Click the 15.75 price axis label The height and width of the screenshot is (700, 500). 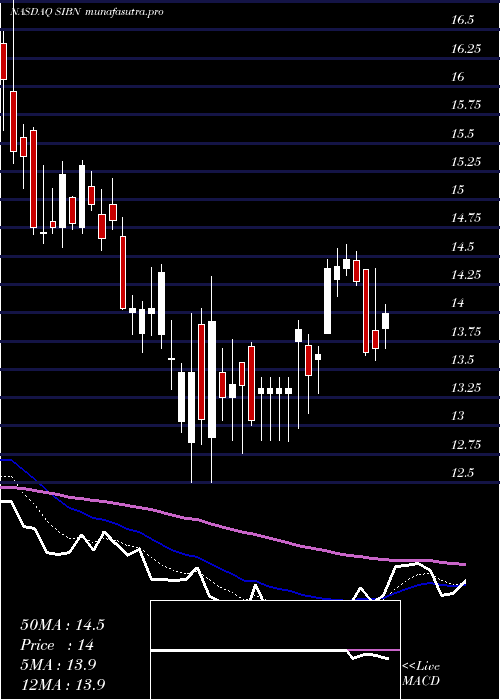point(466,105)
